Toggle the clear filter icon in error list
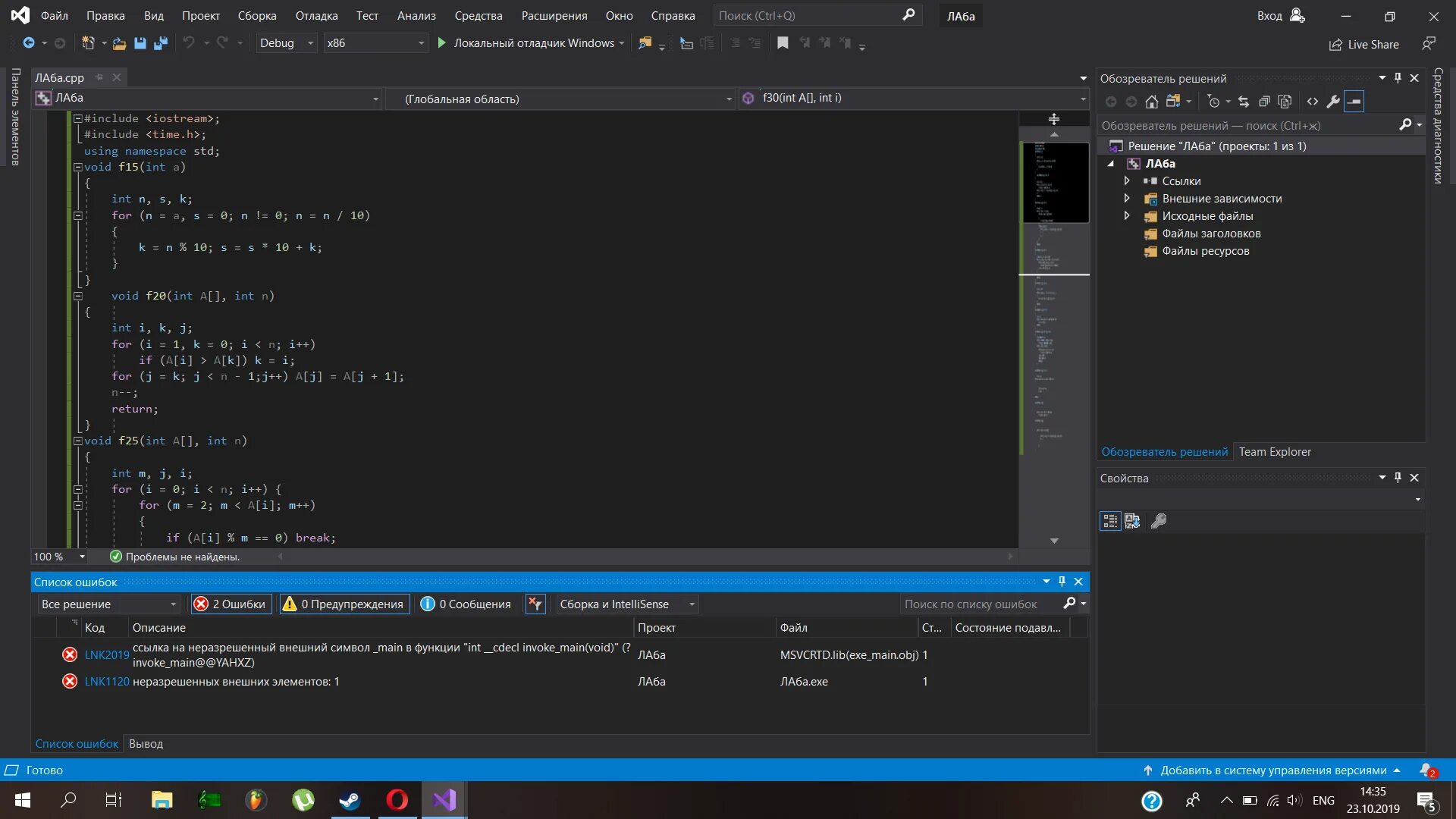Viewport: 1456px width, 819px height. (535, 604)
